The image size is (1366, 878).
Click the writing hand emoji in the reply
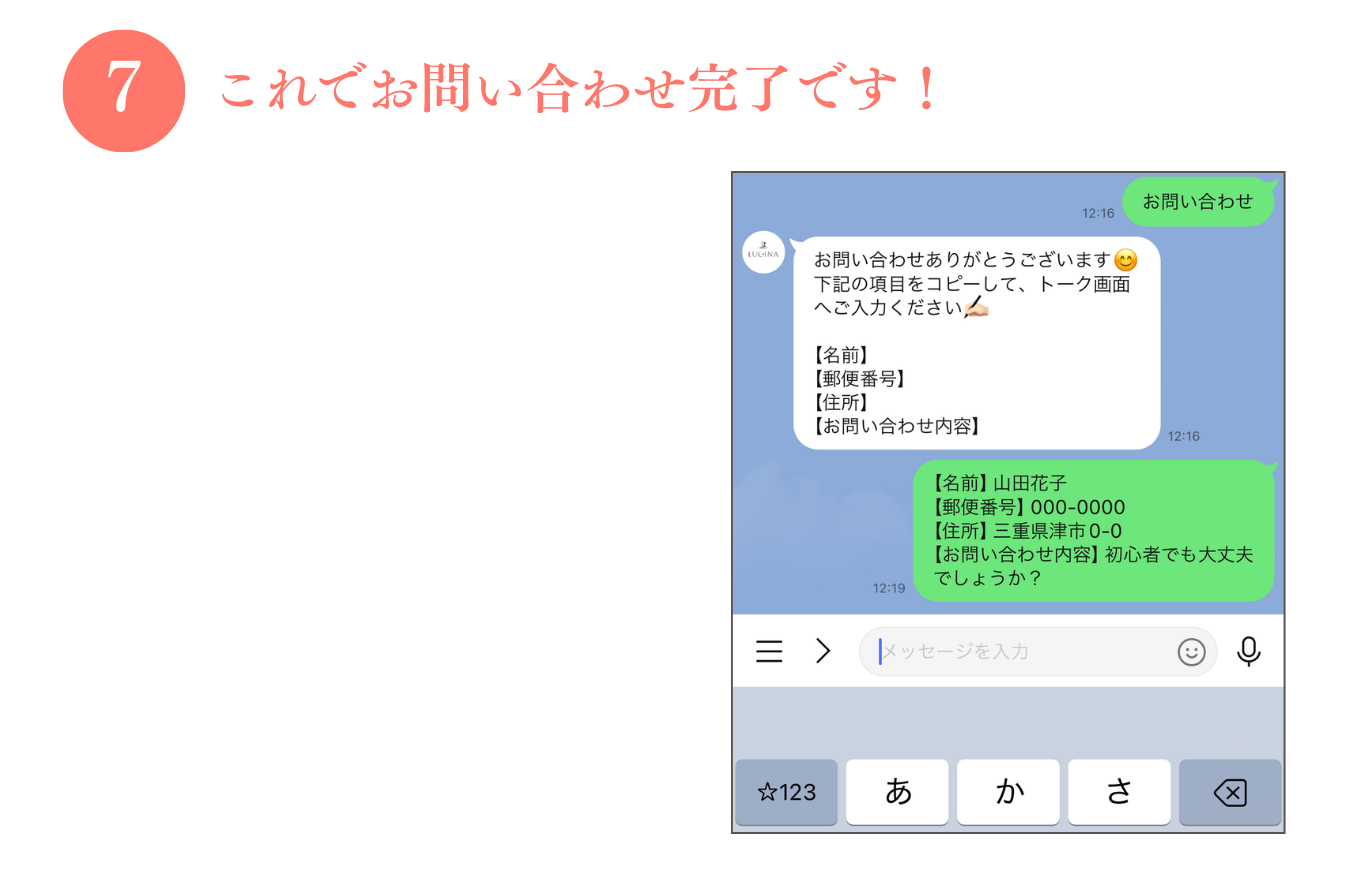point(976,309)
